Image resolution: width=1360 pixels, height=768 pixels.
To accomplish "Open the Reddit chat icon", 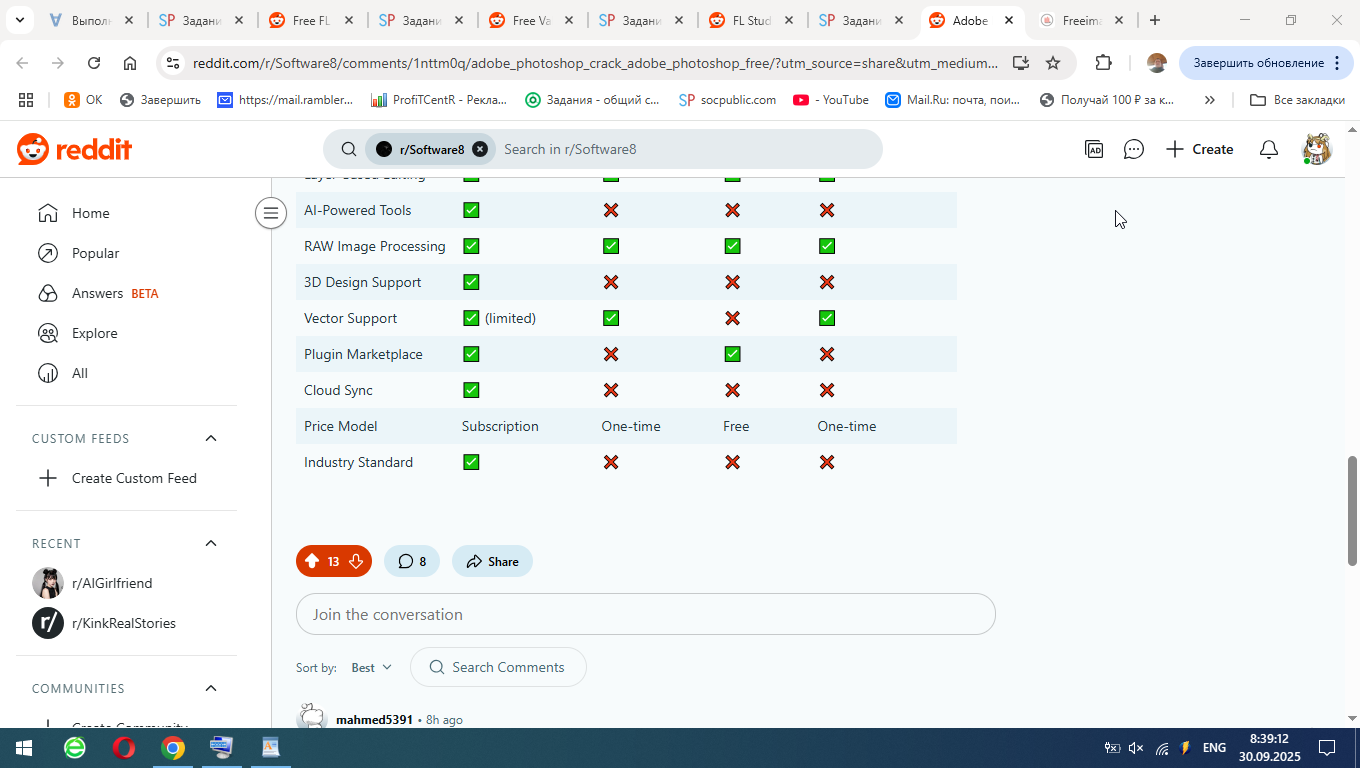I will click(1133, 149).
